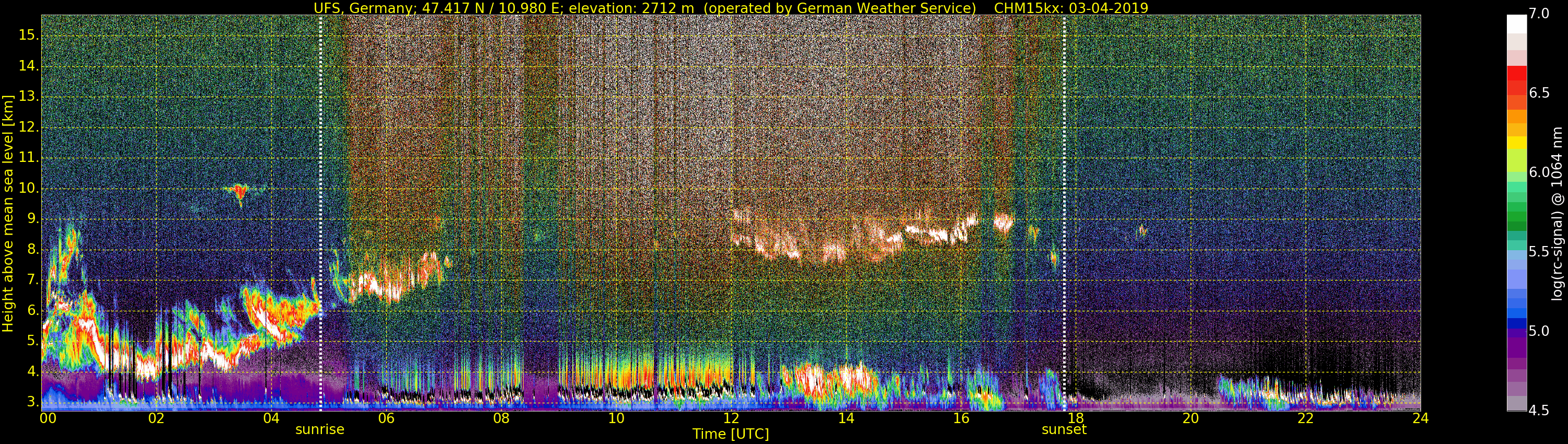1568x444 pixels.
Task: Click the "sunrise" label under the time axis
Action: tap(319, 429)
